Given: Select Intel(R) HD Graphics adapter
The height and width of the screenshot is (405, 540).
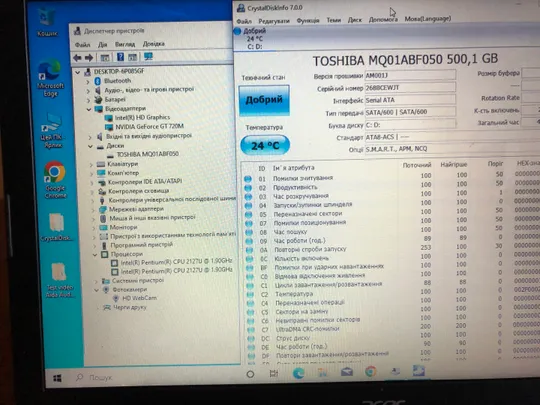Looking at the screenshot, I should pos(142,117).
